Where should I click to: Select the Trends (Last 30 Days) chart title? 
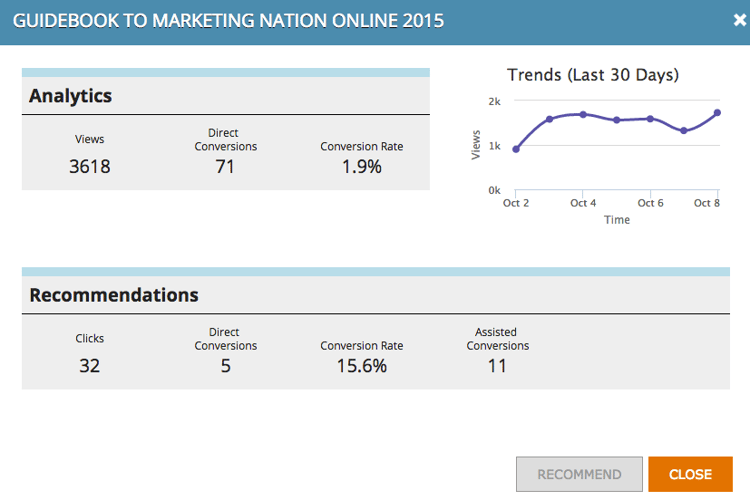point(593,75)
